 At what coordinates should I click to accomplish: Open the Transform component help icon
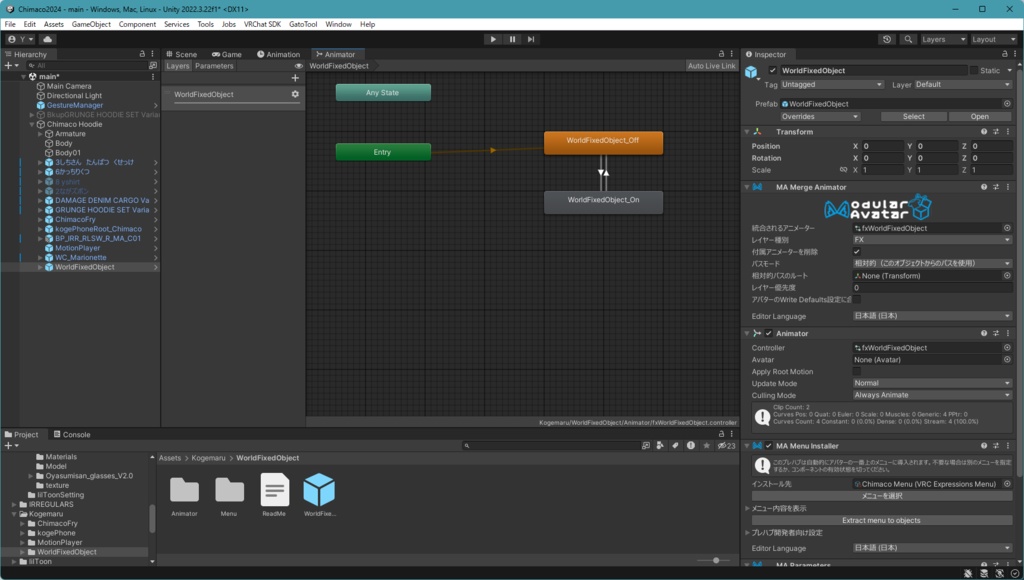pyautogui.click(x=984, y=132)
